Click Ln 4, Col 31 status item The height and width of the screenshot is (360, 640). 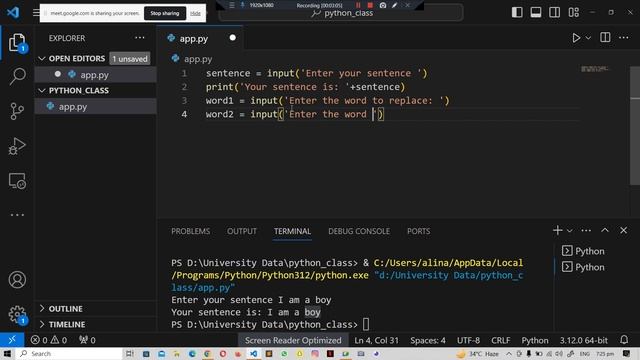(376, 340)
